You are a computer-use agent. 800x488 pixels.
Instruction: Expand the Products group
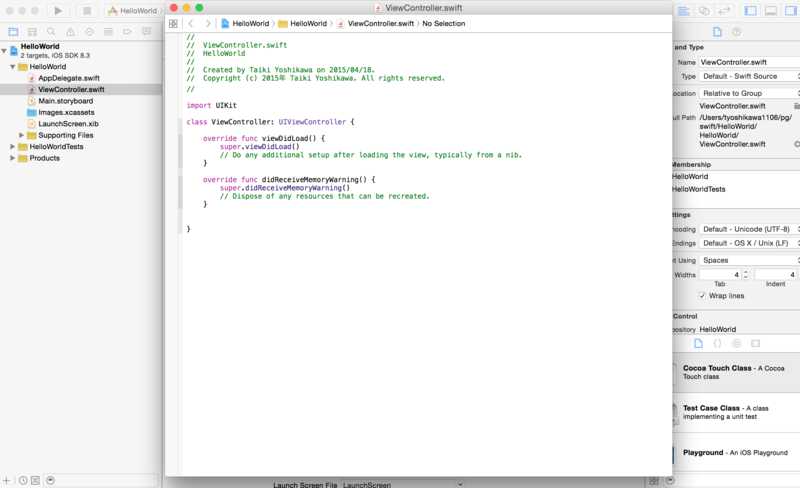12,158
